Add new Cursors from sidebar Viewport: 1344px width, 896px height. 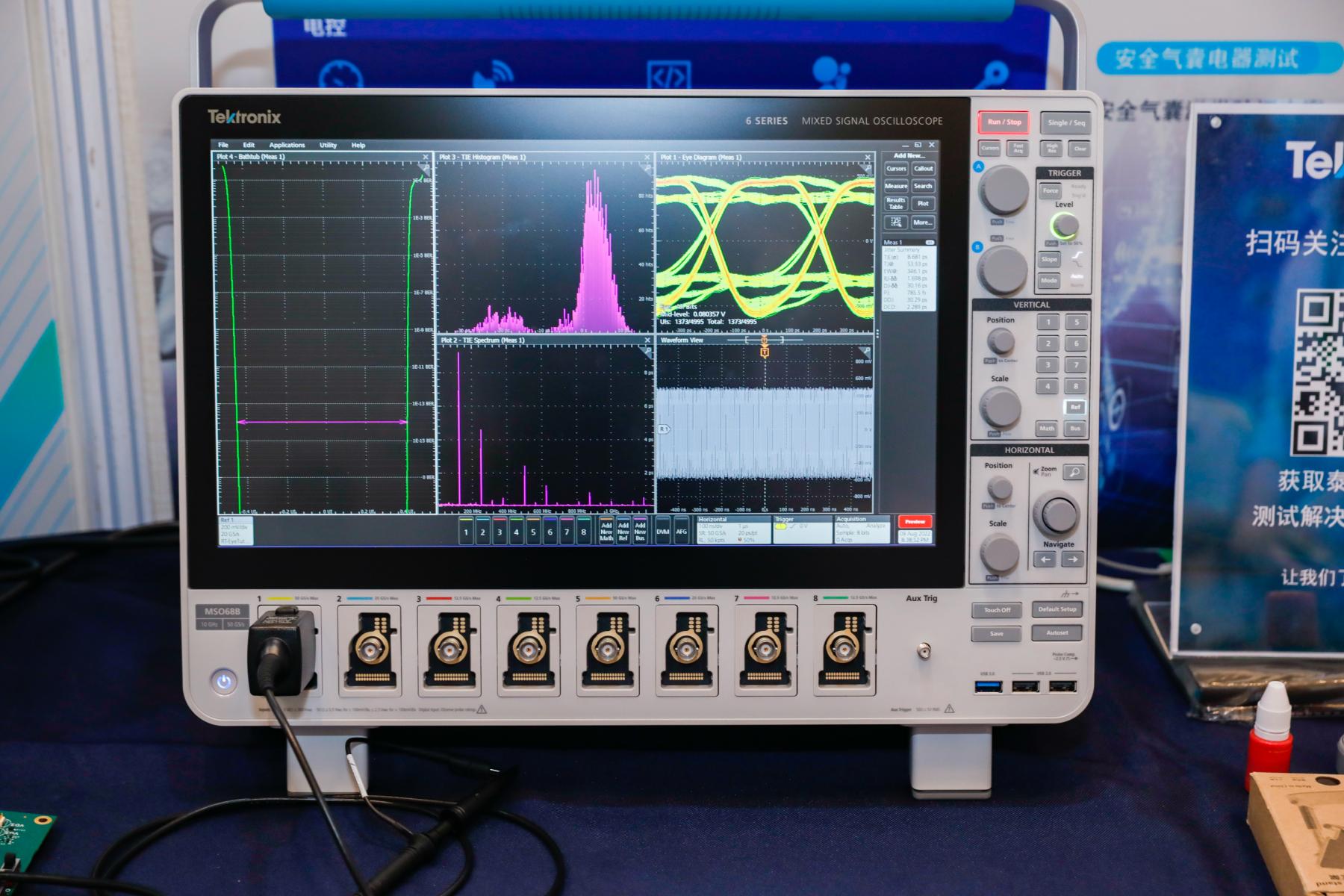point(896,169)
